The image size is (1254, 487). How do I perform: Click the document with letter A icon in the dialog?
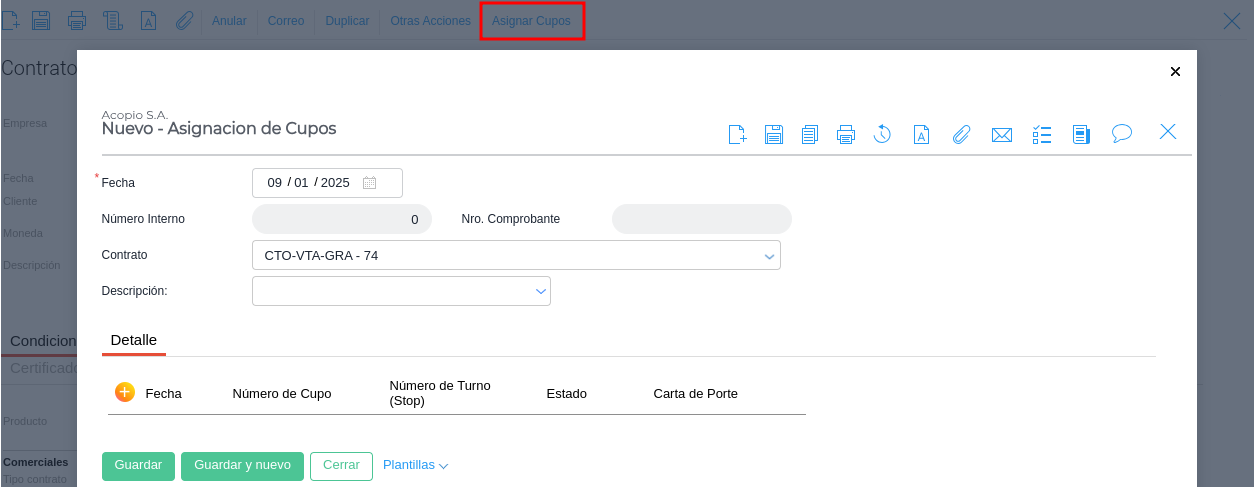(x=922, y=134)
